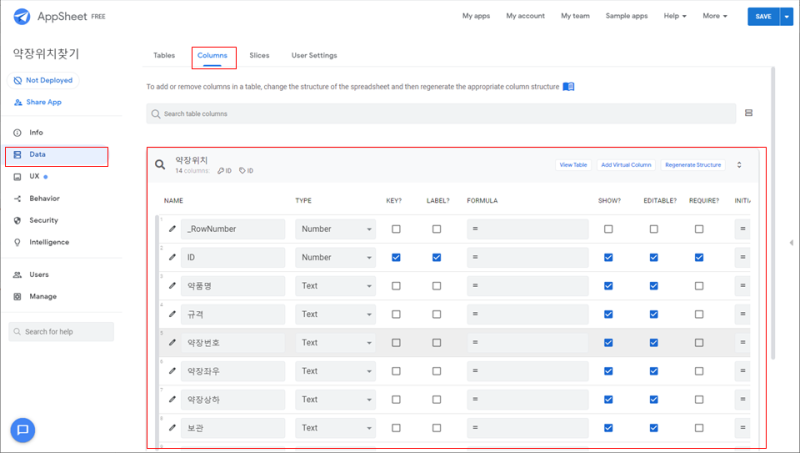Click the 약장상하 column name field
The height and width of the screenshot is (453, 800).
pyautogui.click(x=233, y=399)
